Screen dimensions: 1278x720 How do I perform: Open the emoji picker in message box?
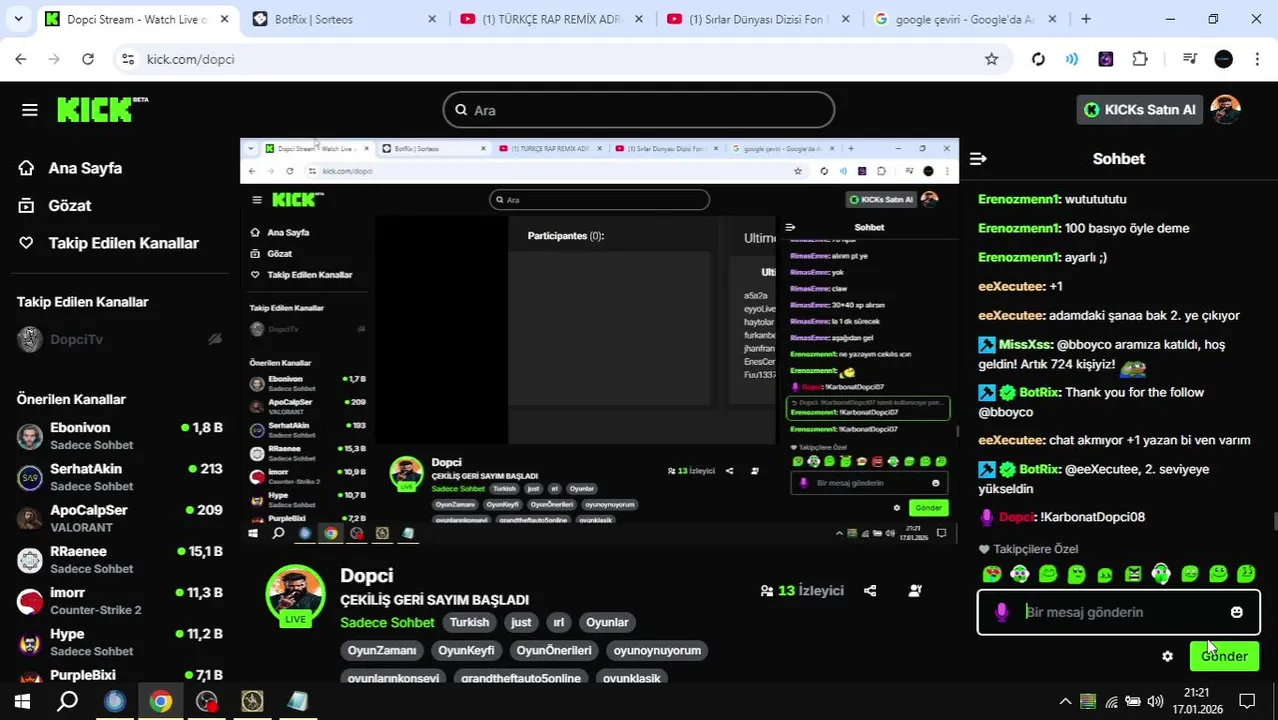tap(1236, 612)
